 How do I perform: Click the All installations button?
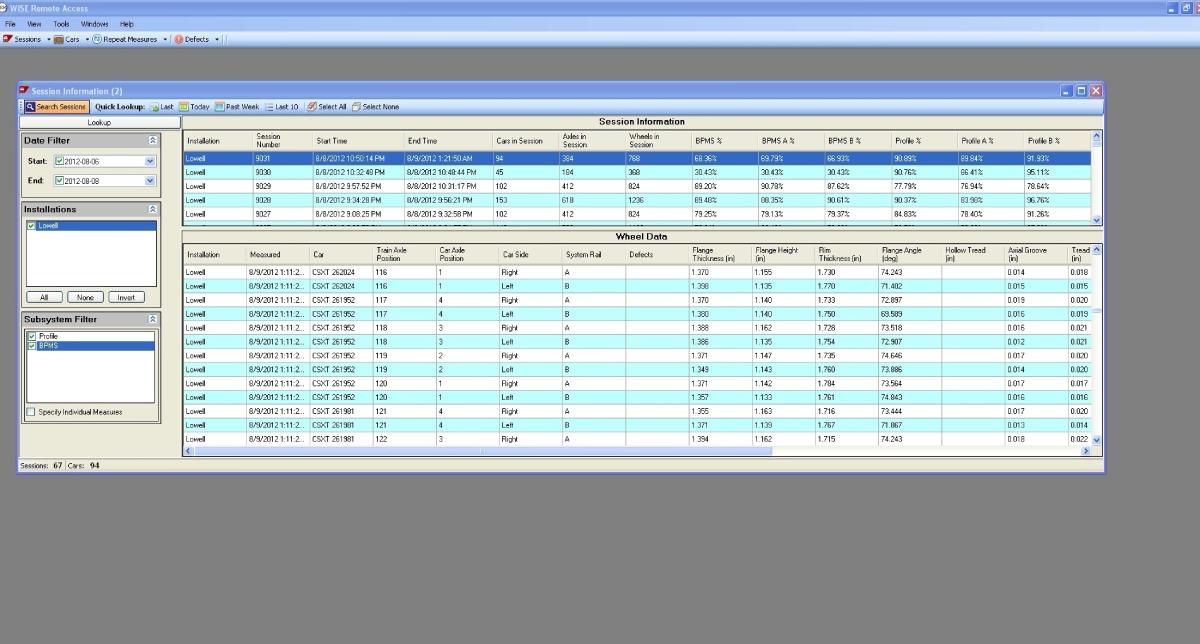(x=44, y=297)
